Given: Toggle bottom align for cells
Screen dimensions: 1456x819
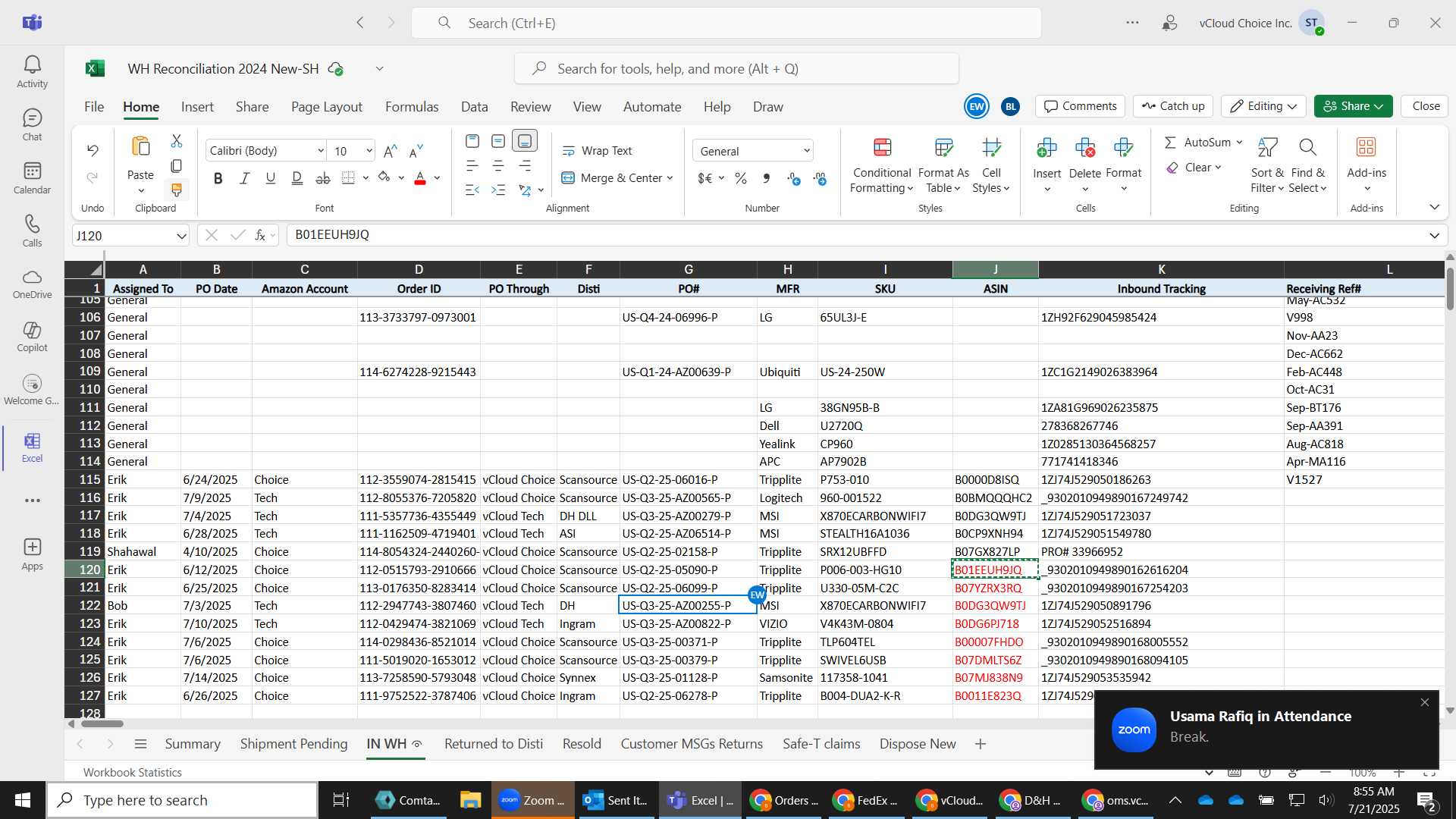Looking at the screenshot, I should [x=525, y=141].
